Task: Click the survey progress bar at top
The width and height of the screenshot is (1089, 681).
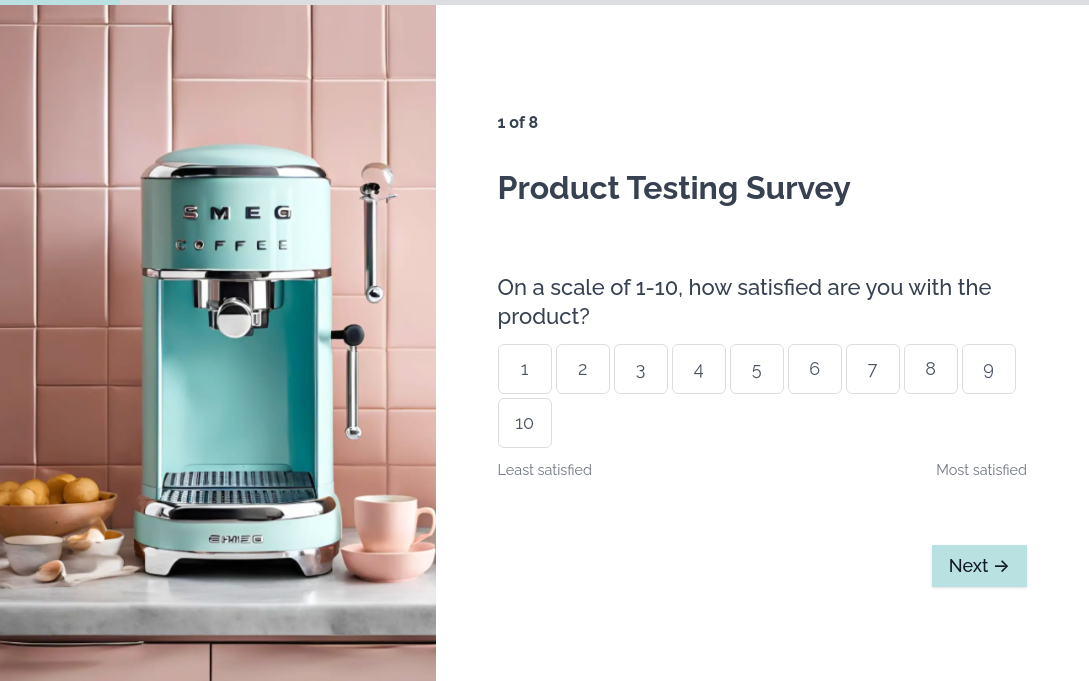Action: point(544,2)
